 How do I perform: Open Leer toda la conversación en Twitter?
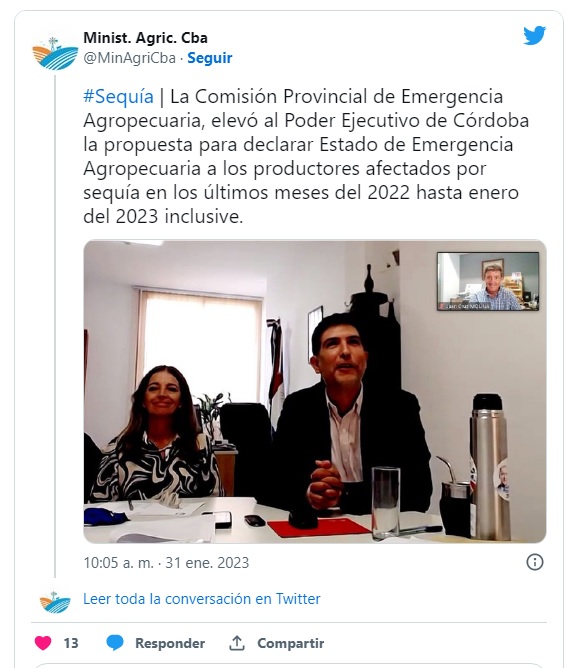point(202,599)
